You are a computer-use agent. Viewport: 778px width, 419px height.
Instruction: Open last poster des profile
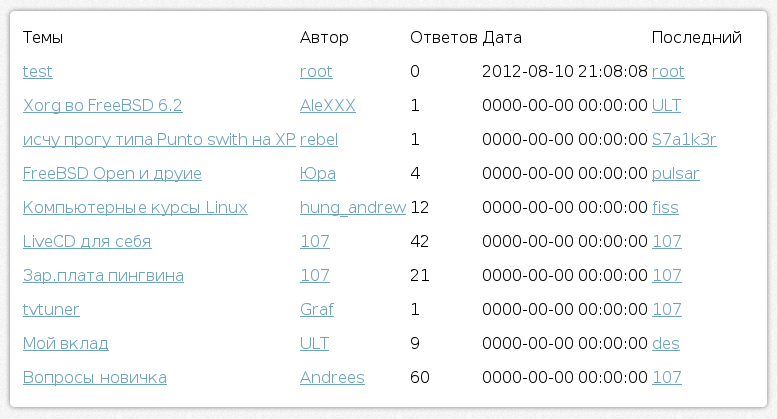pyautogui.click(x=666, y=344)
